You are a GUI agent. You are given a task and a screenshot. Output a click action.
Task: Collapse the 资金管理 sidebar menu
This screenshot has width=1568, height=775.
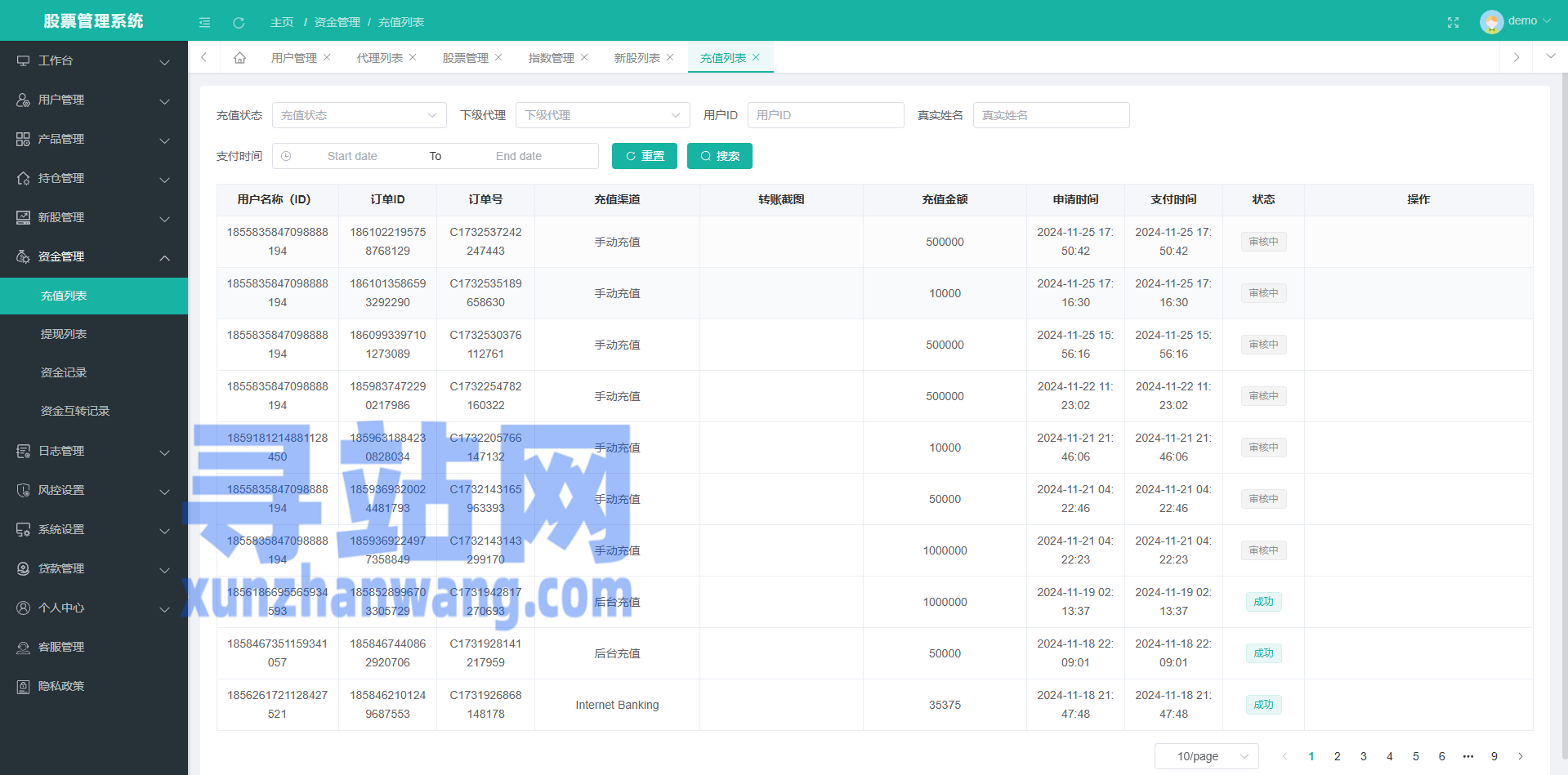(x=93, y=256)
